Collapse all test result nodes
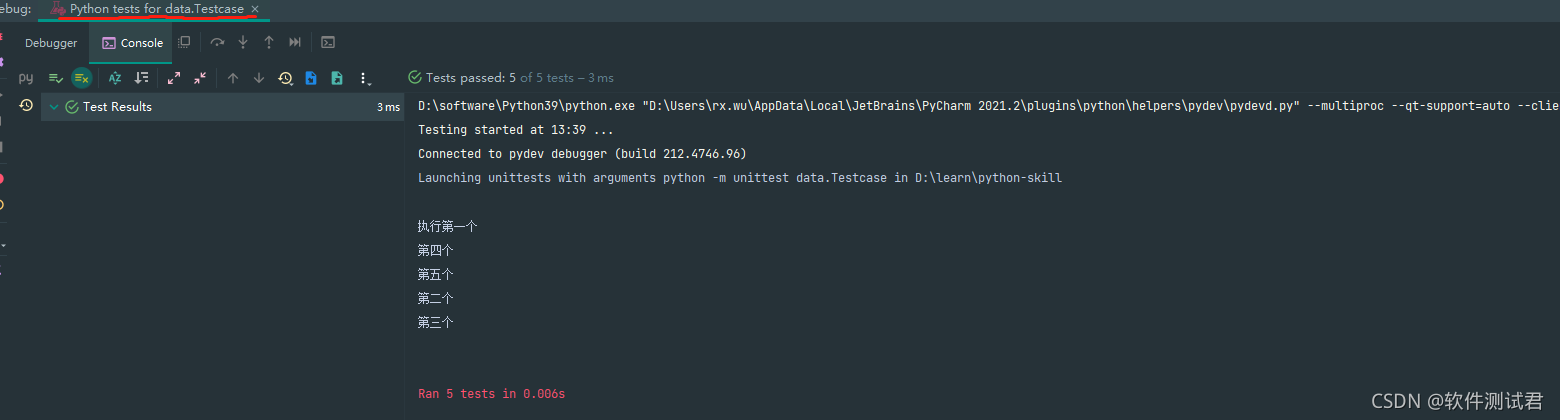The height and width of the screenshot is (420, 1560). (x=200, y=78)
